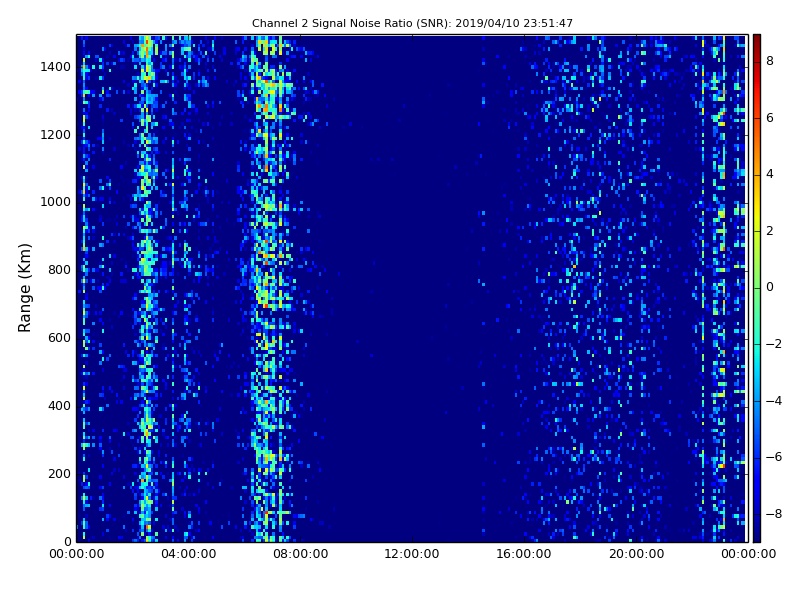Click the 400 range tick label

point(59,406)
